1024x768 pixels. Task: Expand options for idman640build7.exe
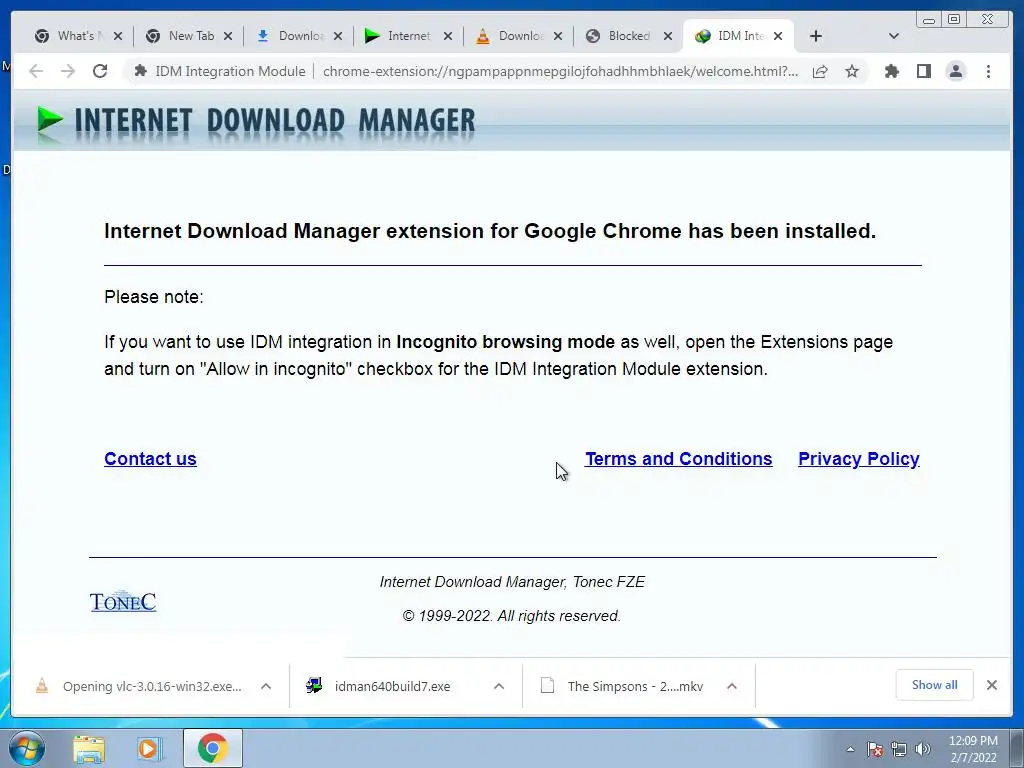tap(499, 686)
